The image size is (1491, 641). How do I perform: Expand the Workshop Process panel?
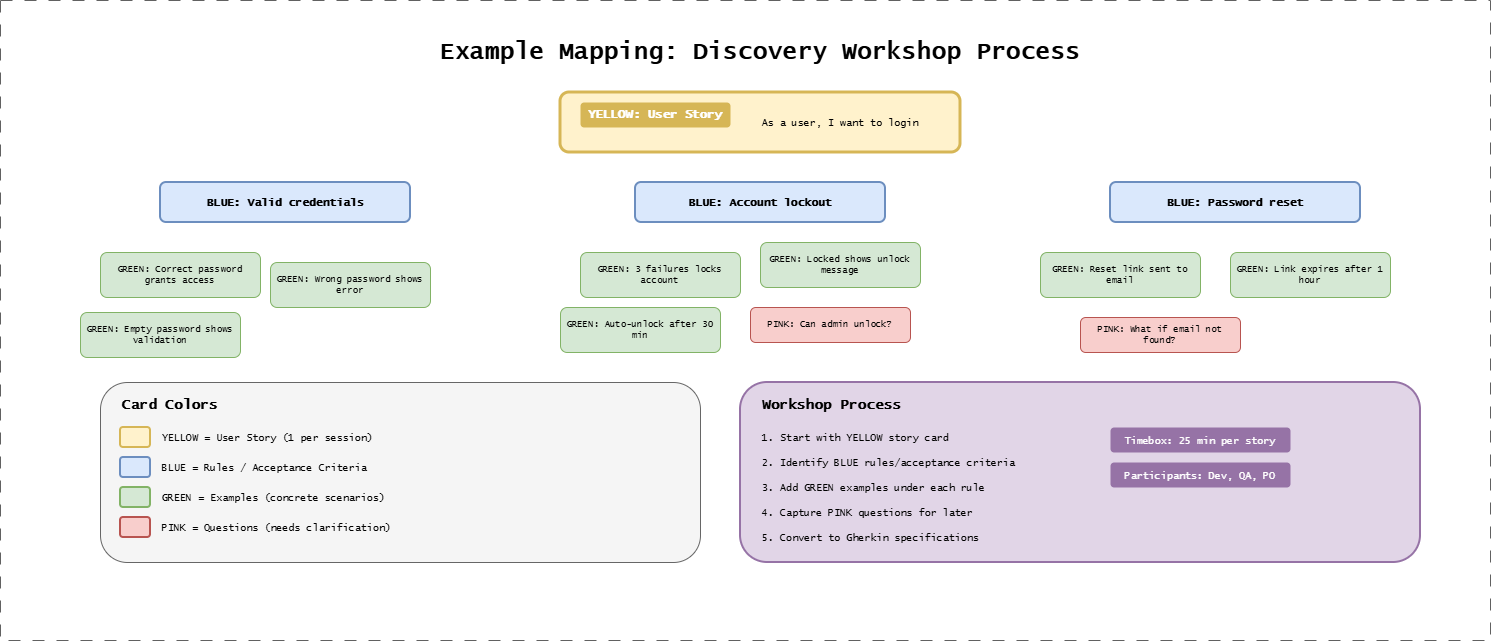coord(1080,470)
